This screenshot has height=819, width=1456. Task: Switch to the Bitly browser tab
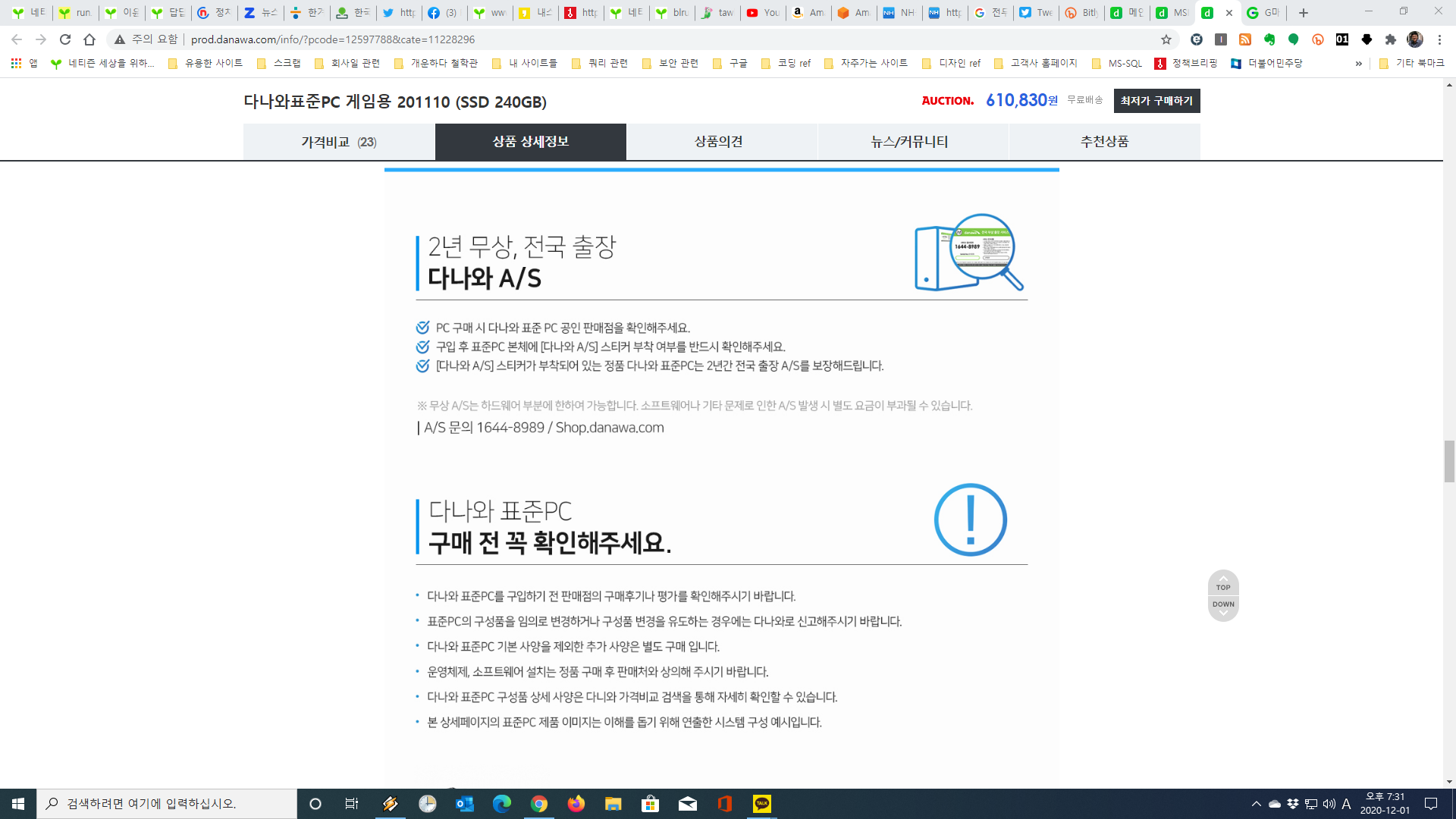[x=1081, y=13]
